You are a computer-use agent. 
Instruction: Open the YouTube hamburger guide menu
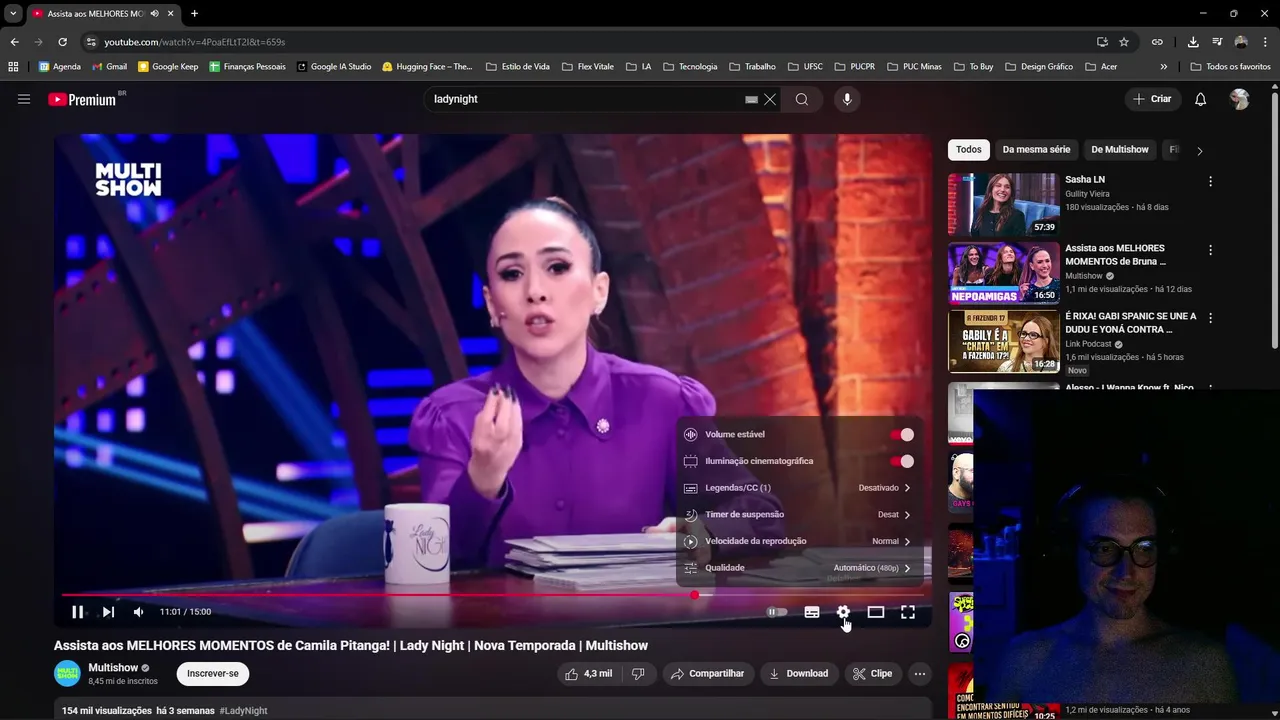tap(24, 99)
